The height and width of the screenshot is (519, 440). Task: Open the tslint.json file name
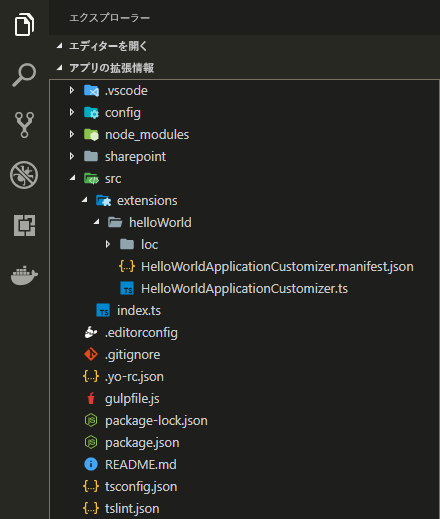coord(132,509)
